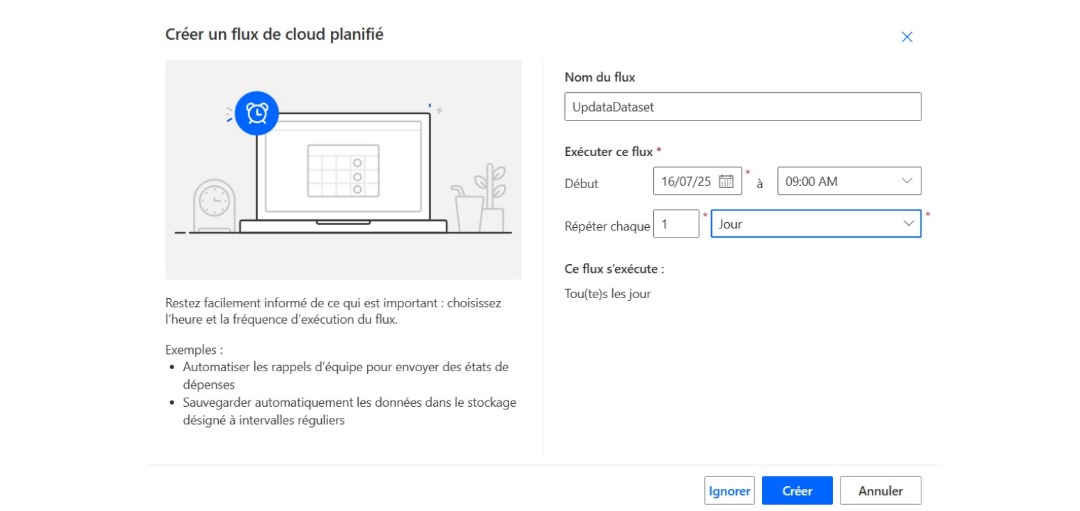1080x511 pixels.
Task: Click the blue Créer button
Action: tap(797, 491)
